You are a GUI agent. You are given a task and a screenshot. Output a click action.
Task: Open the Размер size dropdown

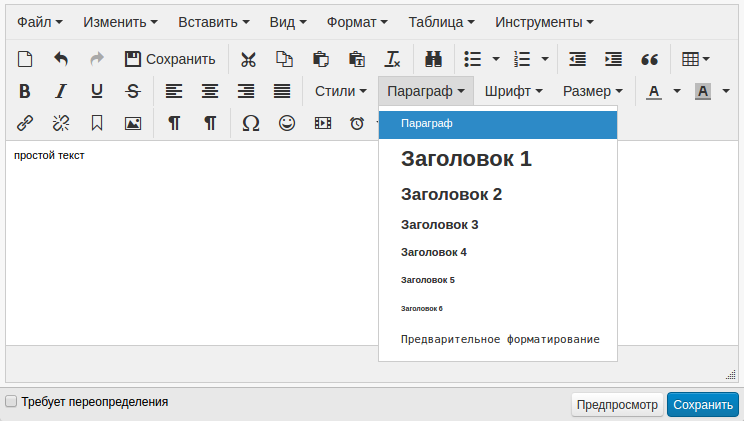coord(593,91)
